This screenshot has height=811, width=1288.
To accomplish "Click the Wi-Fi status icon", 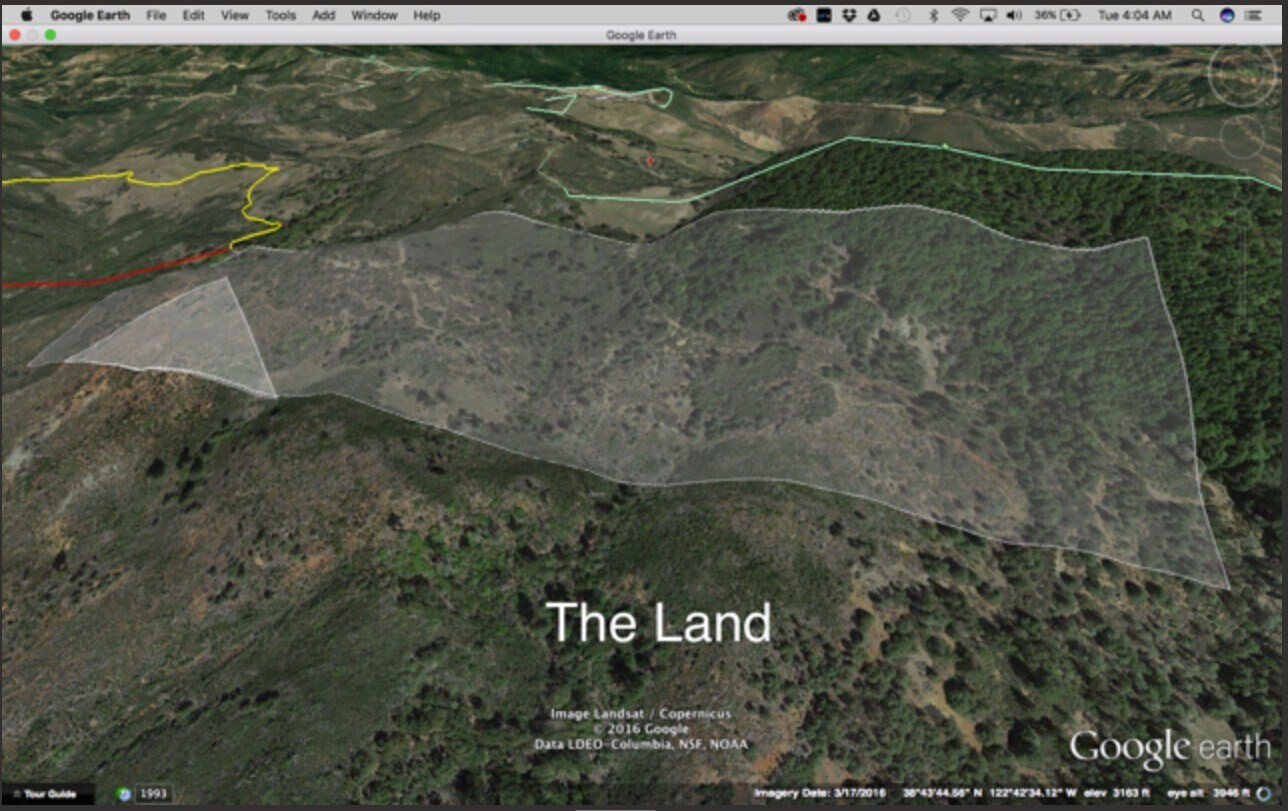I will pyautogui.click(x=960, y=15).
